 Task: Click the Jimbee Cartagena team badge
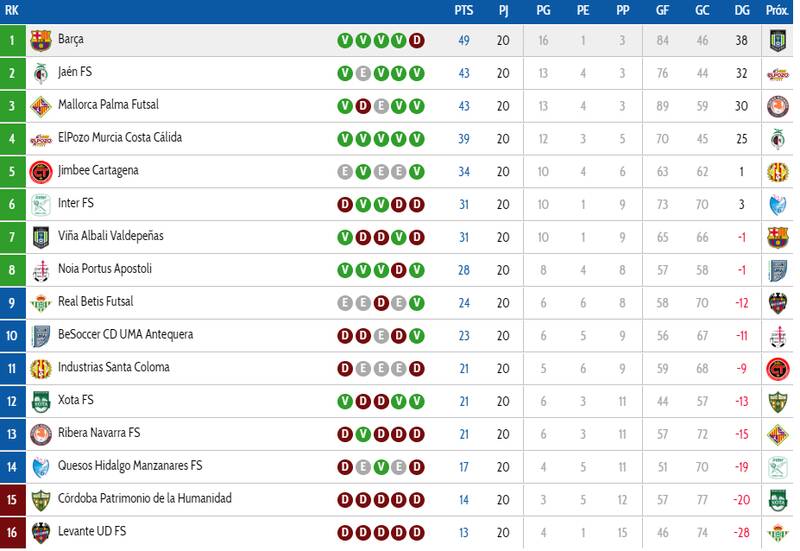click(x=40, y=172)
